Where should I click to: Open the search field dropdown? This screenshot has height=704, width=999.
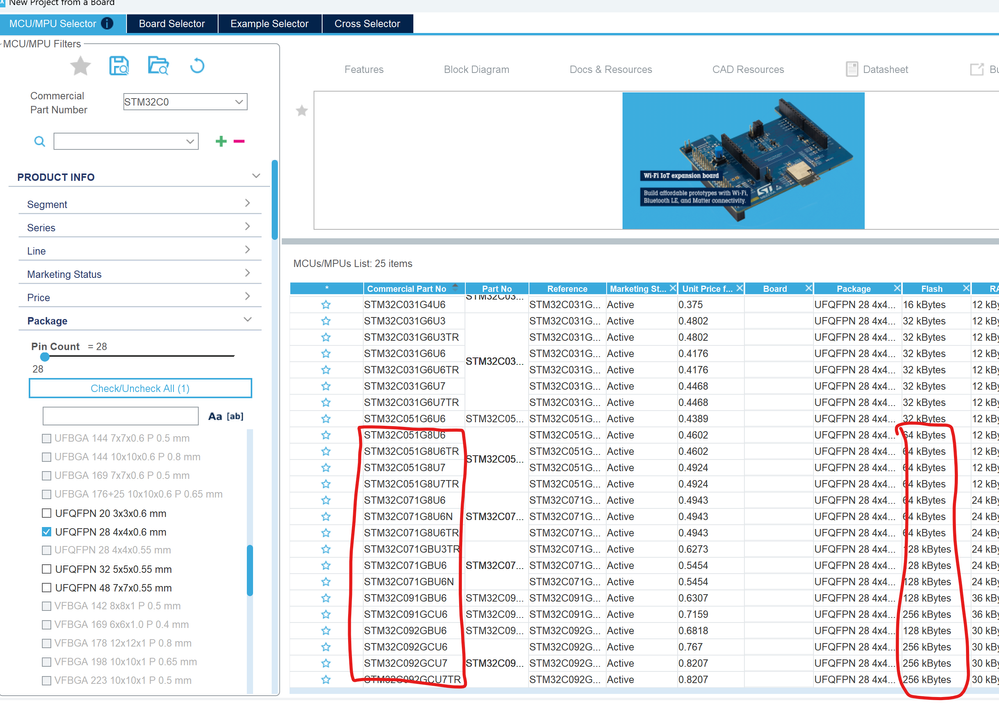coord(190,141)
